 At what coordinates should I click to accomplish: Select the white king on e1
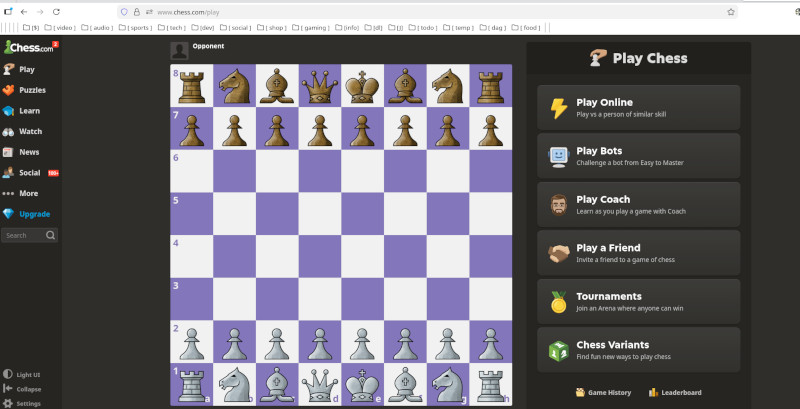point(362,384)
